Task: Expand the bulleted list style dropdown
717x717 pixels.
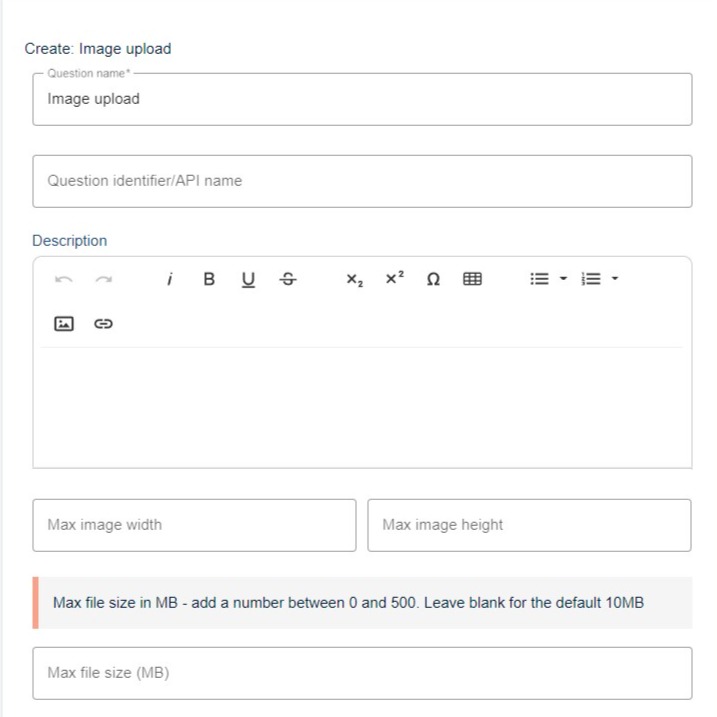Action: point(563,278)
